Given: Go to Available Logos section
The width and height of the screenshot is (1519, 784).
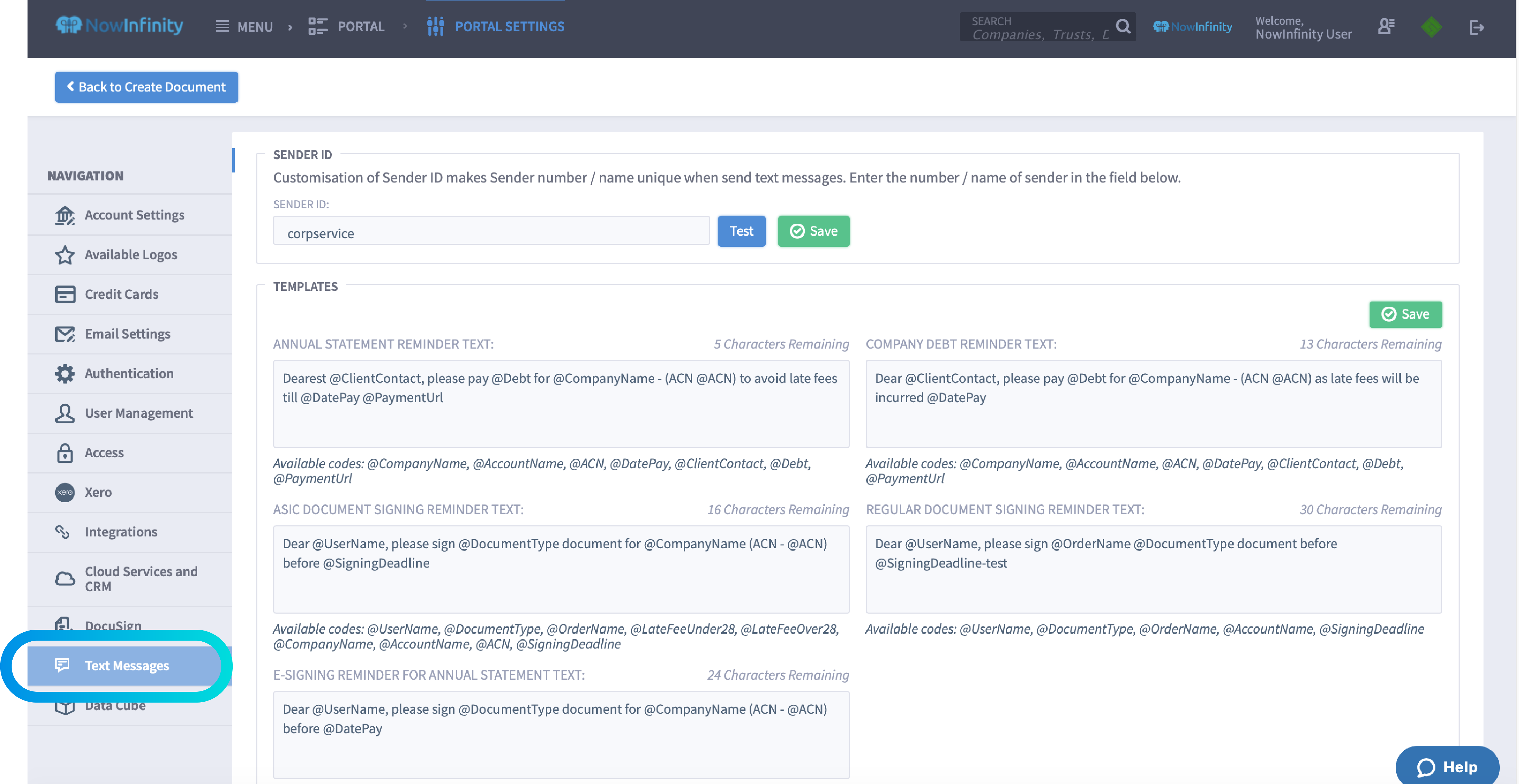Looking at the screenshot, I should [x=130, y=255].
